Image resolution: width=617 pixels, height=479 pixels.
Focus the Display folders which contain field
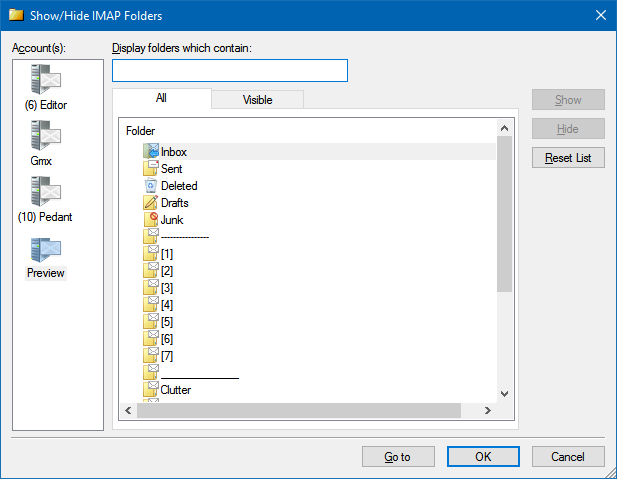pyautogui.click(x=230, y=70)
